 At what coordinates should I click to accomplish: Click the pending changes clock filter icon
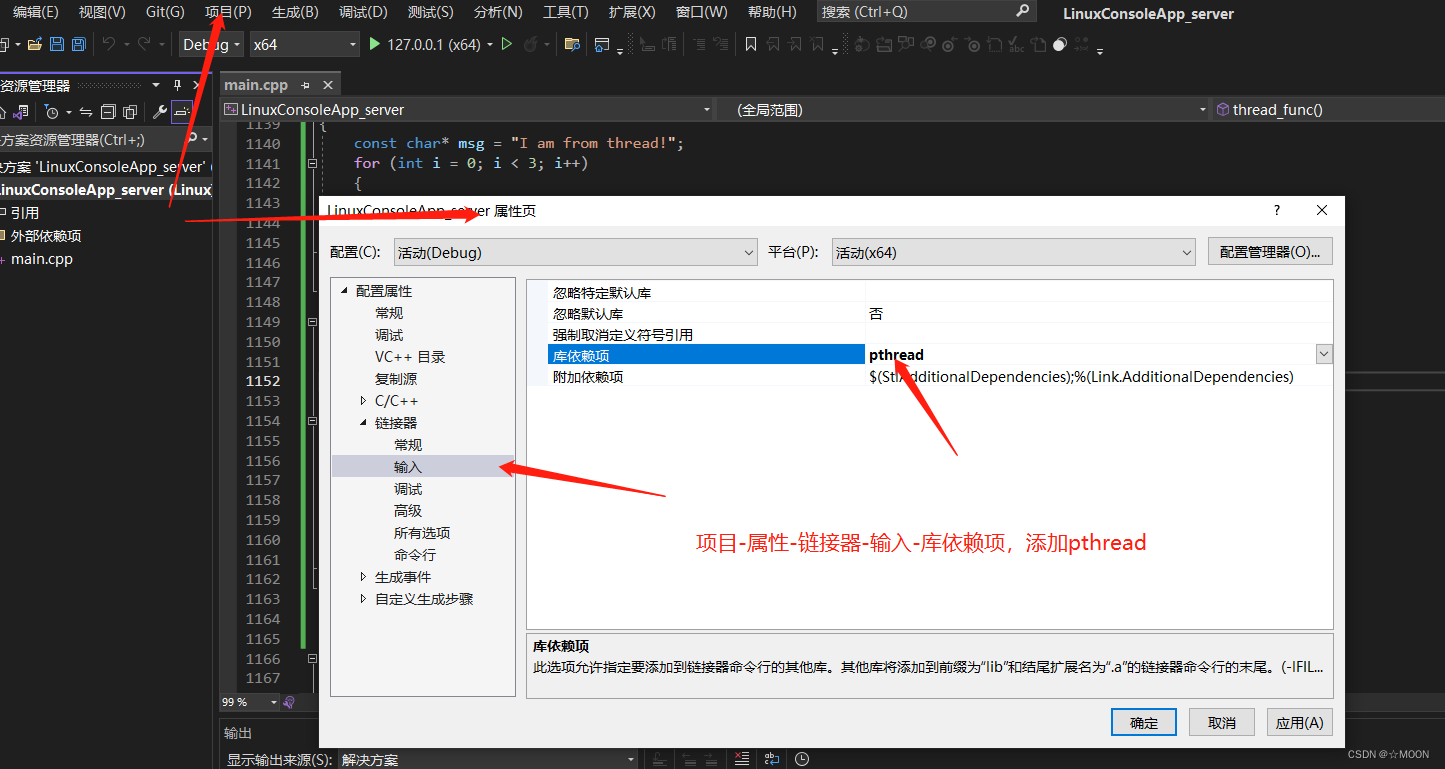pos(52,112)
